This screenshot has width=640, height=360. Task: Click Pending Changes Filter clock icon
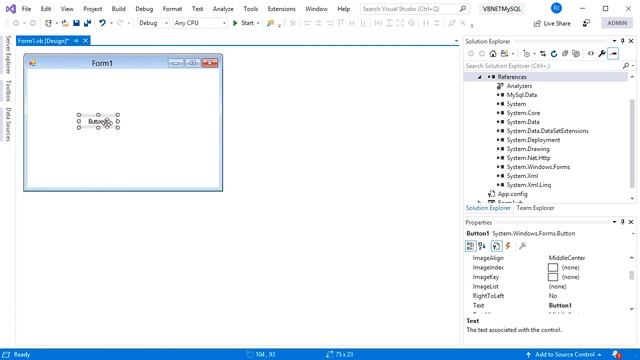(526, 53)
